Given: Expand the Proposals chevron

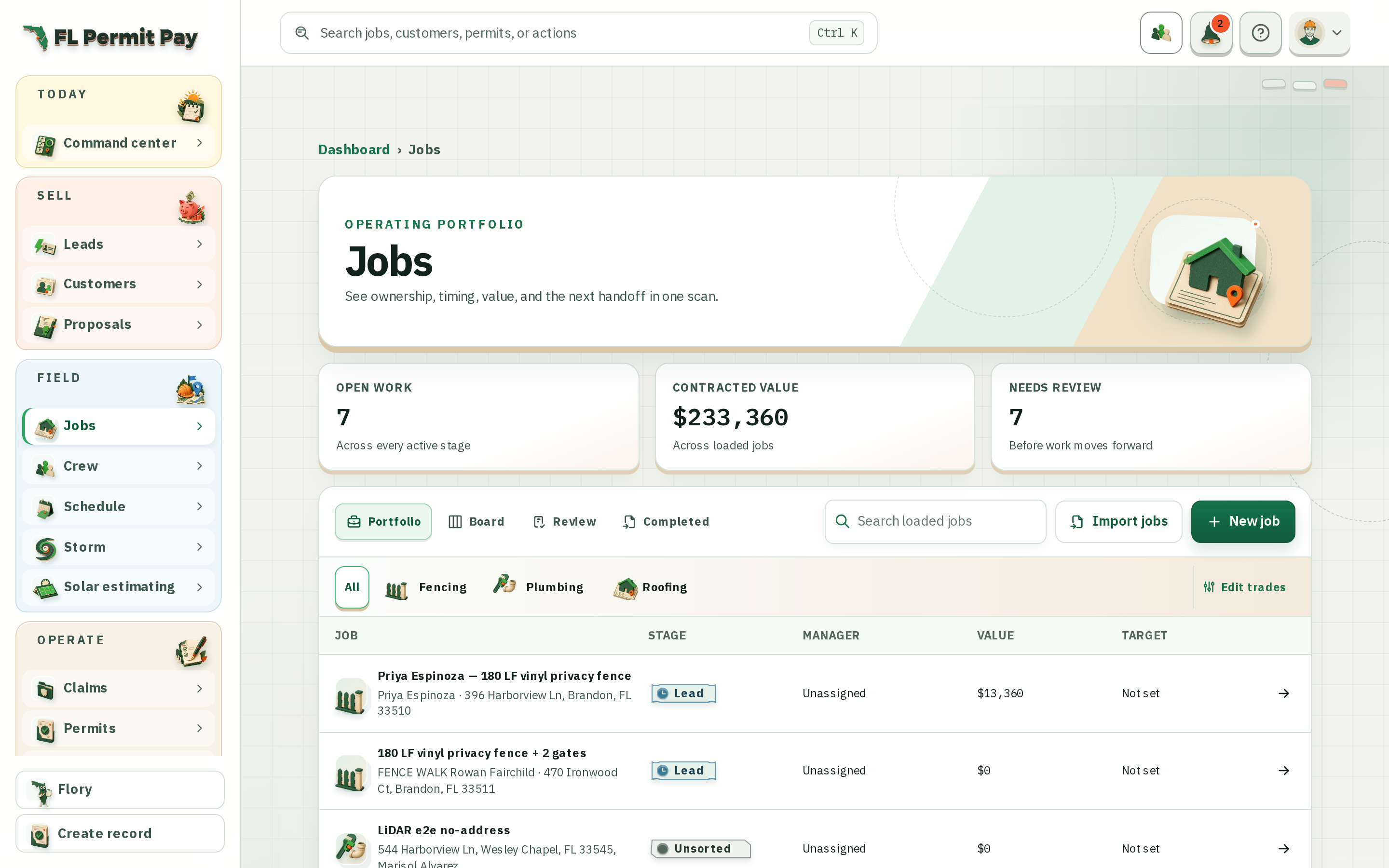Looking at the screenshot, I should coord(199,325).
